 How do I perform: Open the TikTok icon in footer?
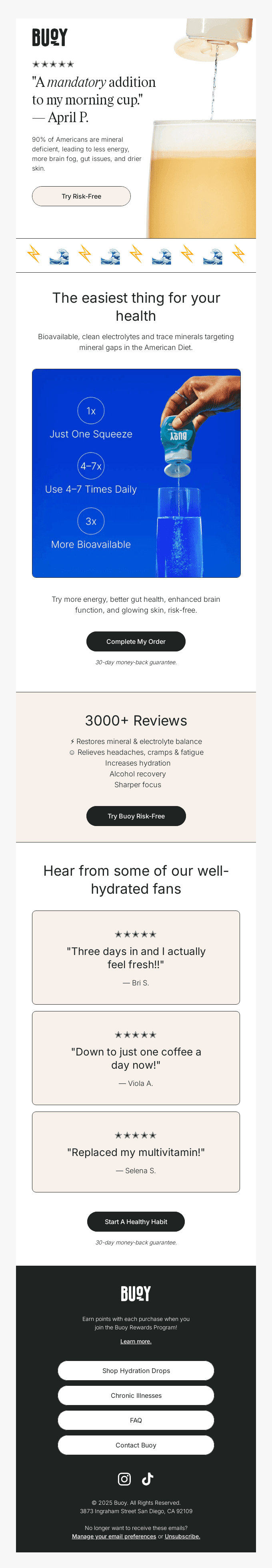pos(147,1479)
